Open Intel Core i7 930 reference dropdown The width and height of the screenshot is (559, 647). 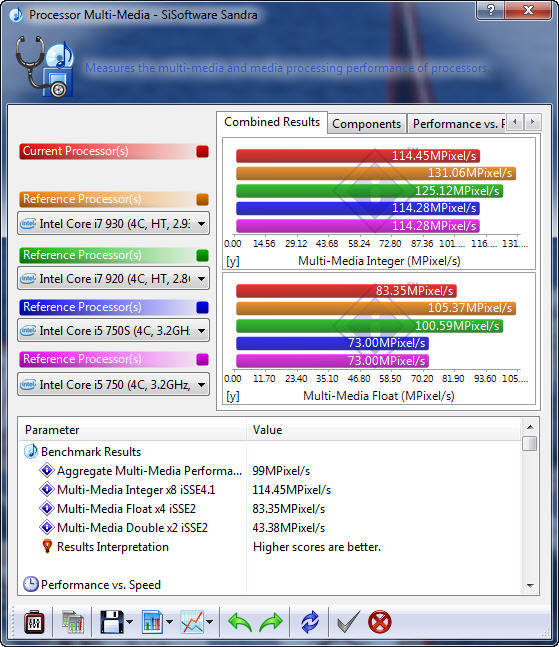[113, 224]
